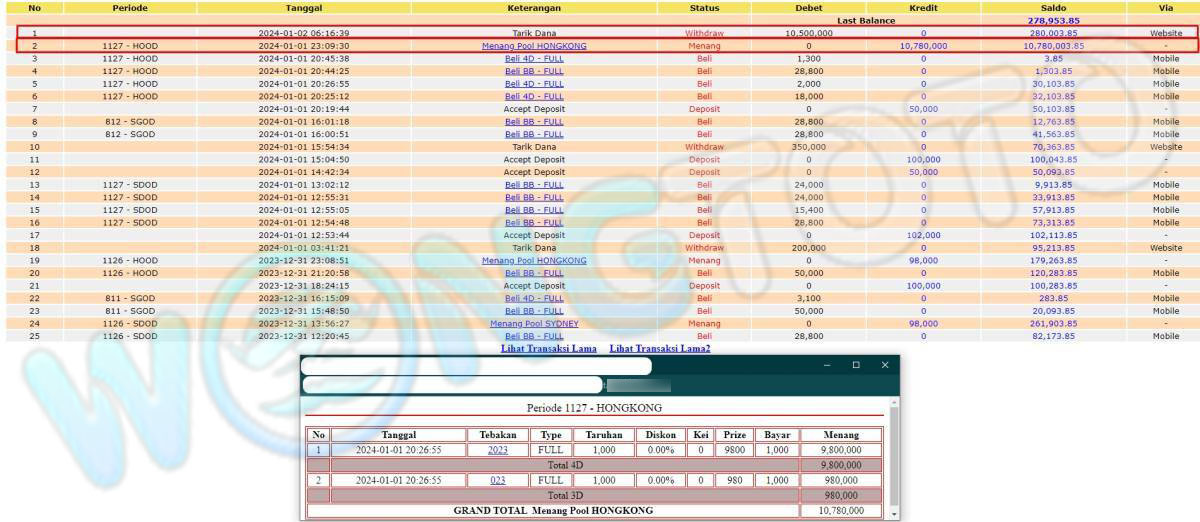This screenshot has width=1200, height=522.
Task: Open Beli 4D - FULL in row 22
Action: [x=534, y=298]
